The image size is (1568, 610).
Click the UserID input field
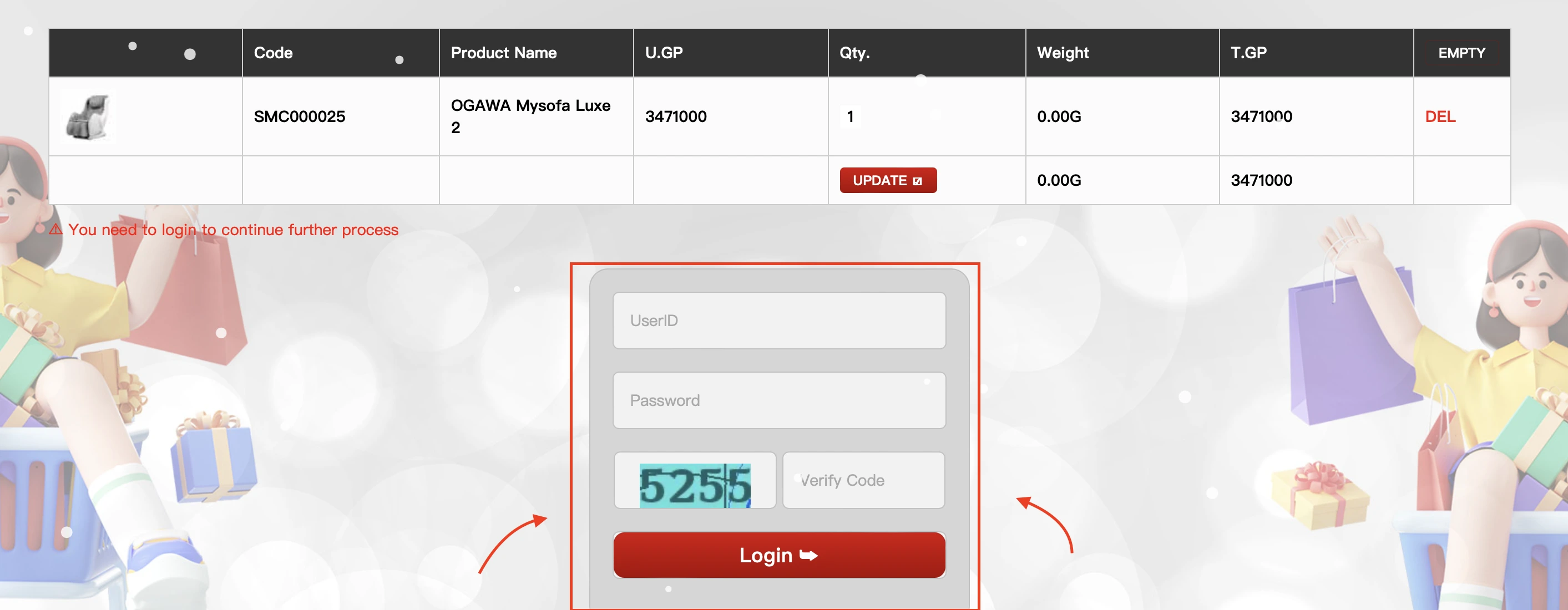(x=780, y=320)
